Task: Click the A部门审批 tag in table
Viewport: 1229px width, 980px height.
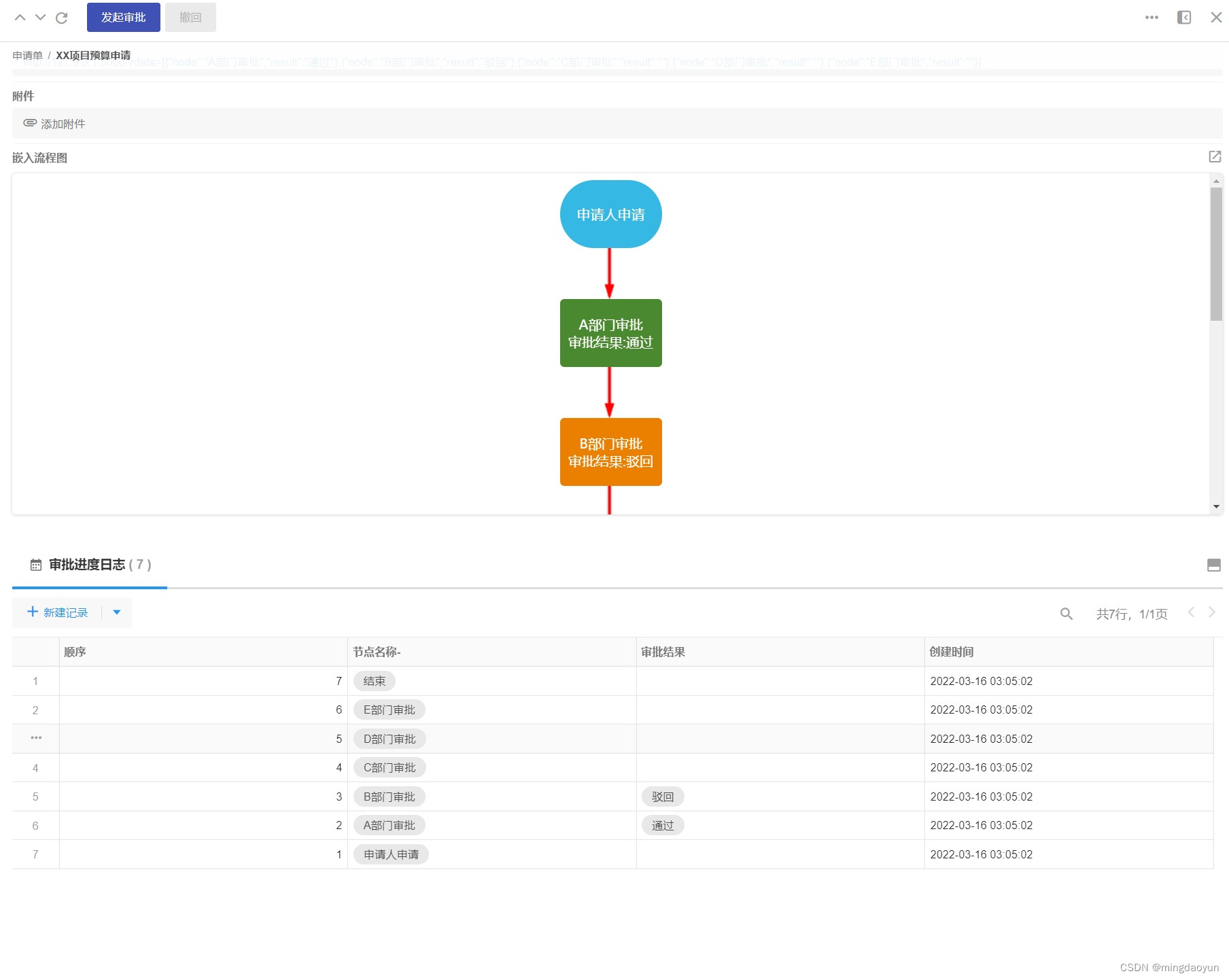Action: point(390,825)
